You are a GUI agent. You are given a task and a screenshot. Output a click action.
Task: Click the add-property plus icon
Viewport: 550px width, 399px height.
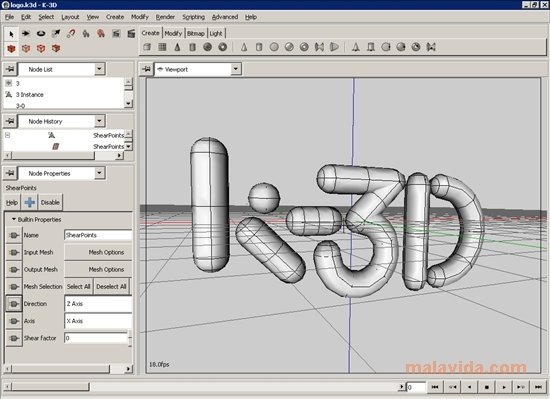(30, 202)
